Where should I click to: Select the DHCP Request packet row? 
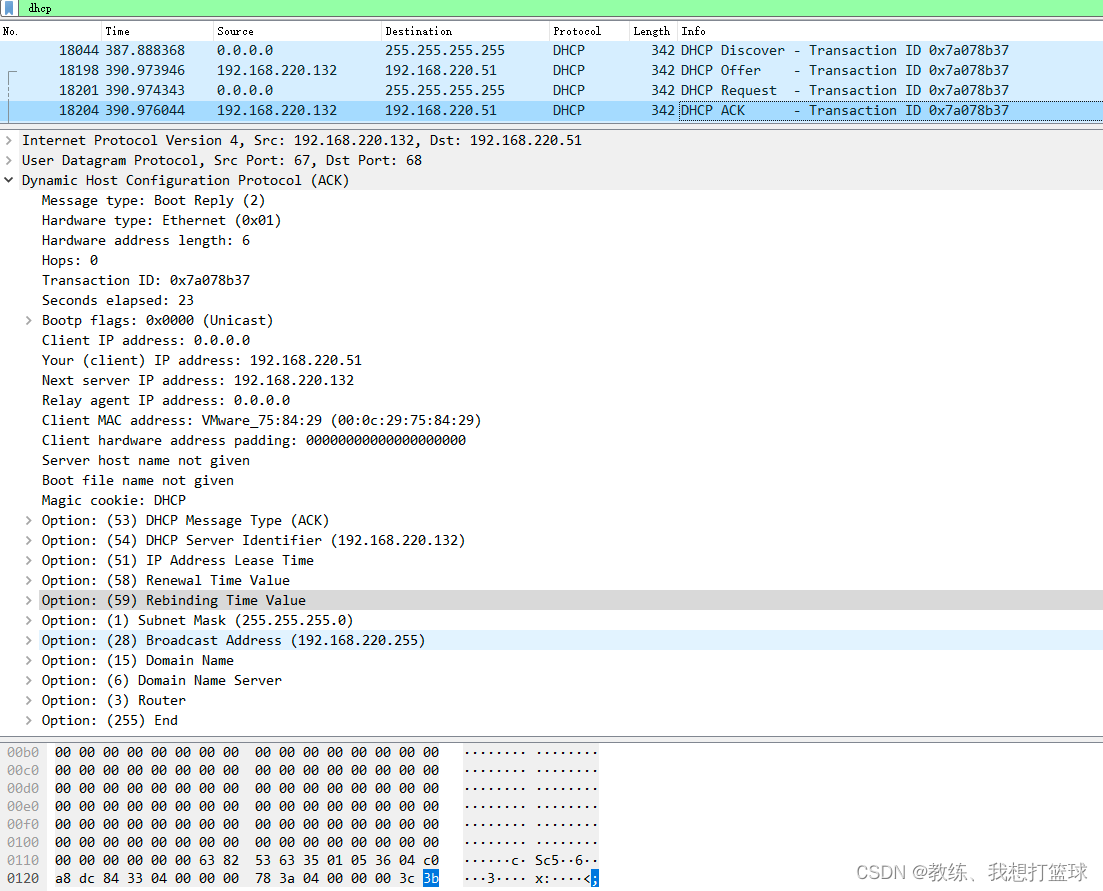point(400,90)
